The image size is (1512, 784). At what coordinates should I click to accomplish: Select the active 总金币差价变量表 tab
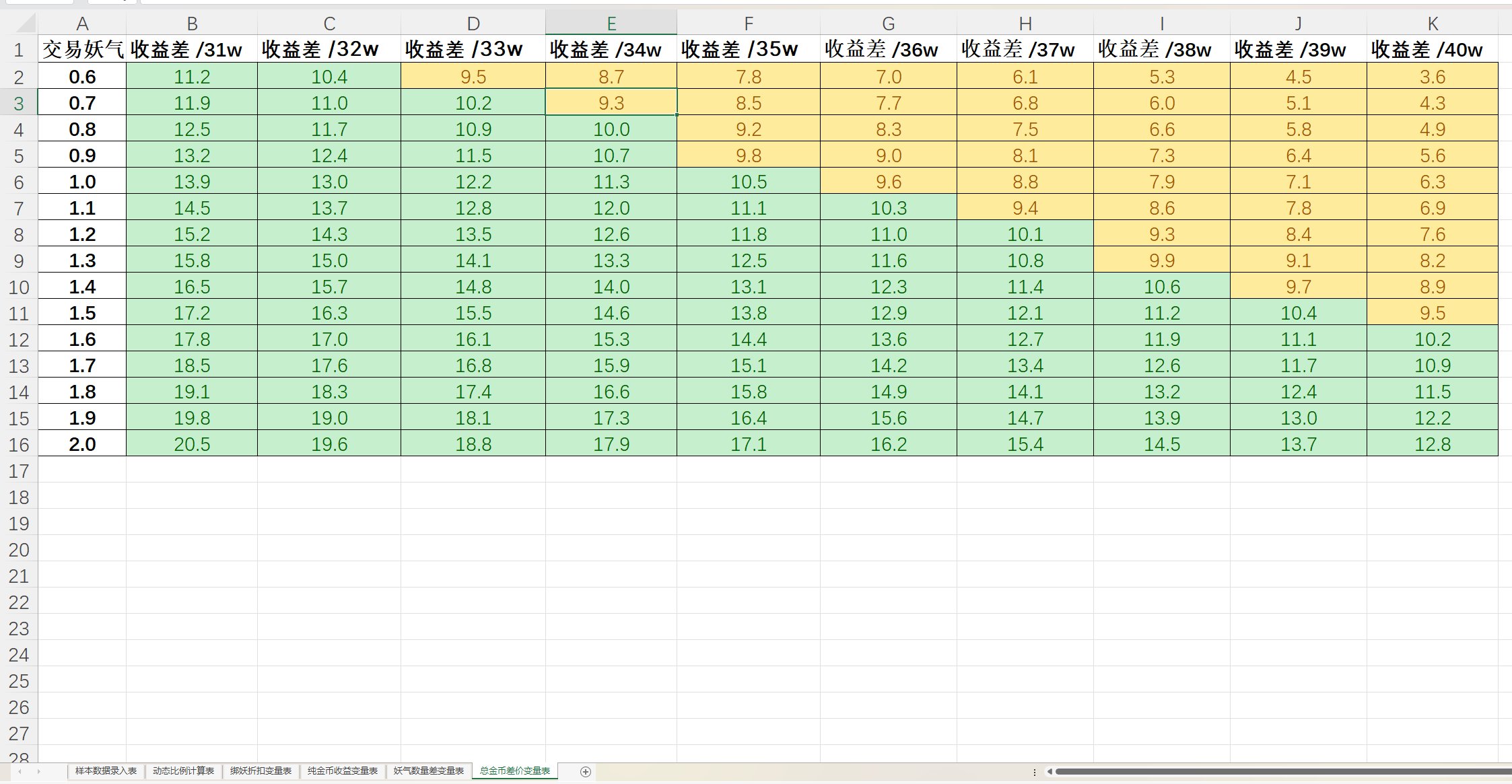tap(515, 772)
